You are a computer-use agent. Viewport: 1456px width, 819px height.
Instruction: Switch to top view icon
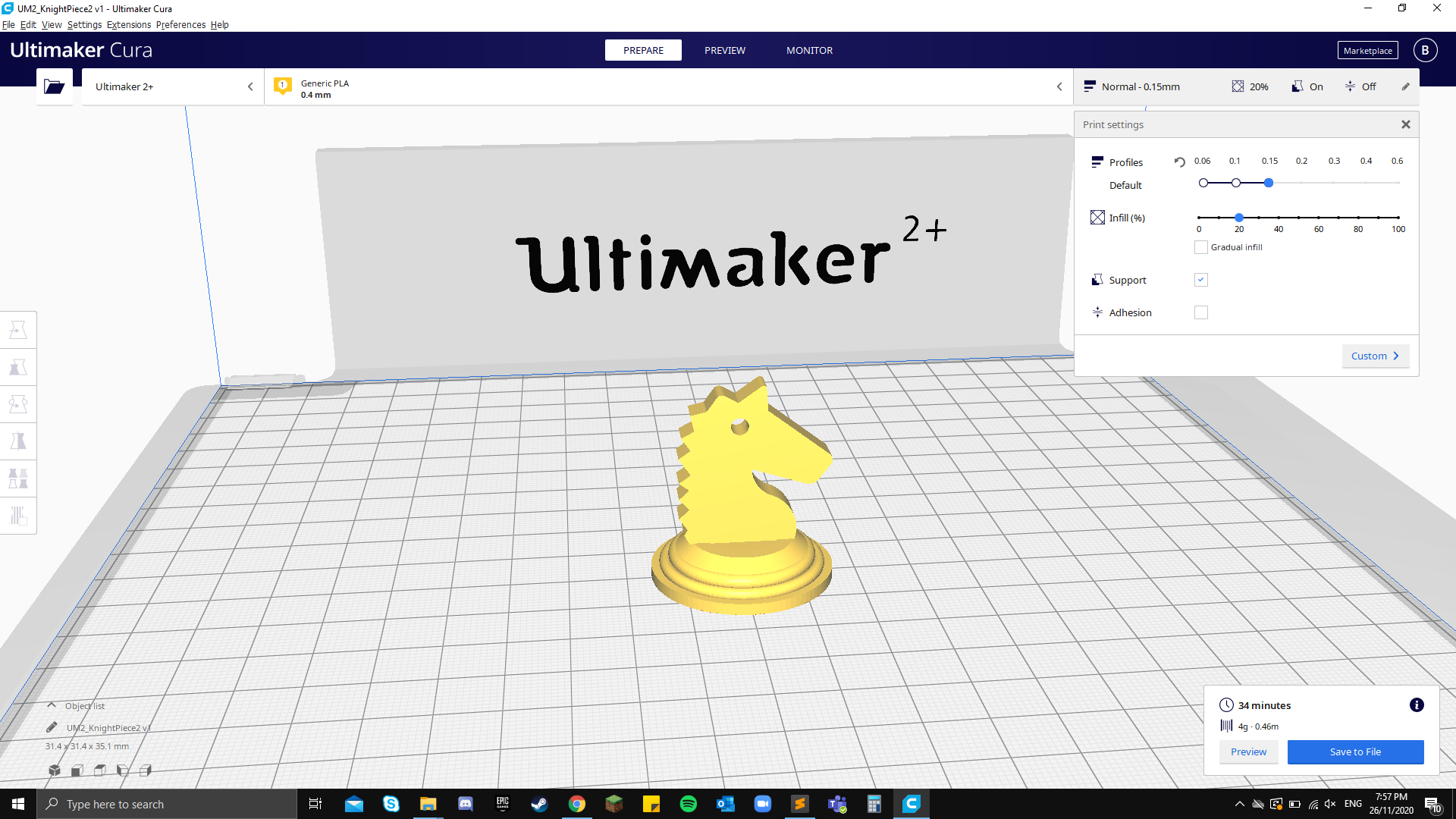pos(100,770)
